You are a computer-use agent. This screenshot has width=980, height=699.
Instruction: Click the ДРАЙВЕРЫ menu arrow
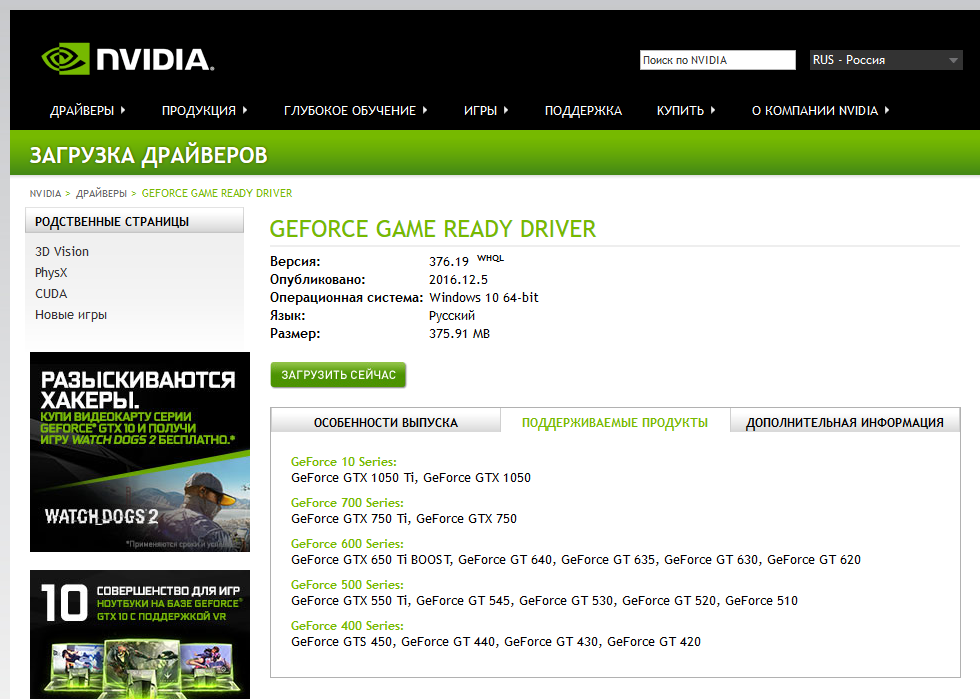pos(123,110)
